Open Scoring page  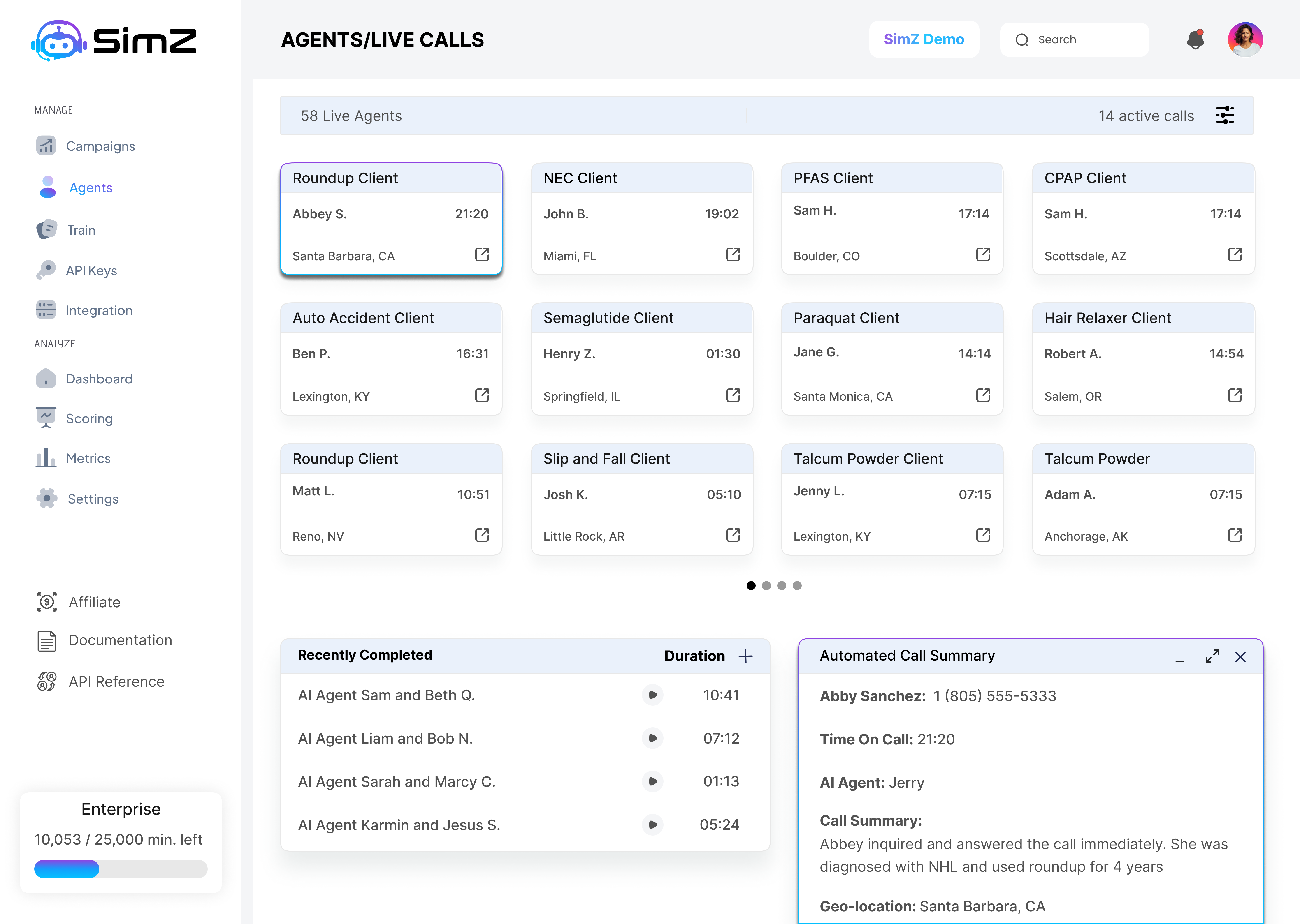coord(74,419)
